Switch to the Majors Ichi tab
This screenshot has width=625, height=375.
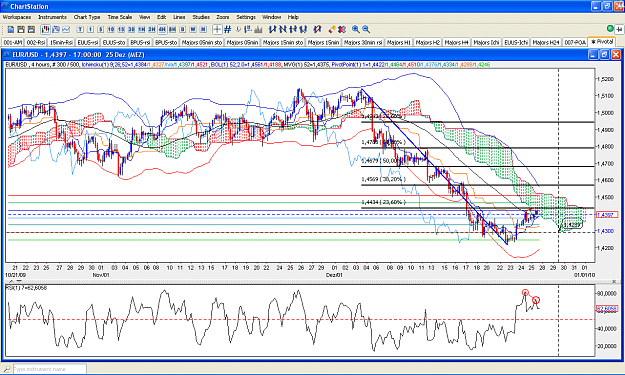click(x=486, y=42)
